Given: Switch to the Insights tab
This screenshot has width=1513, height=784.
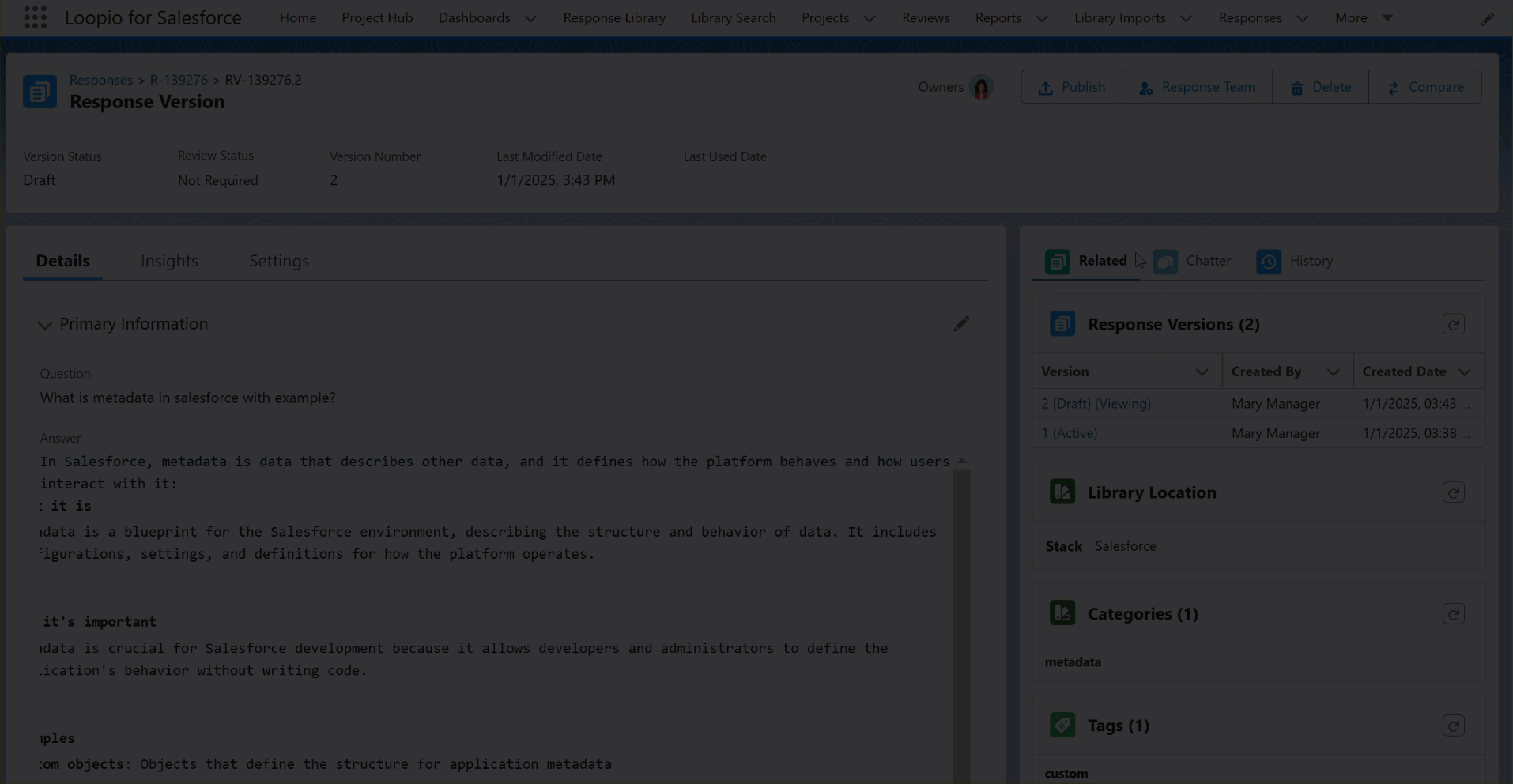Looking at the screenshot, I should click(169, 261).
